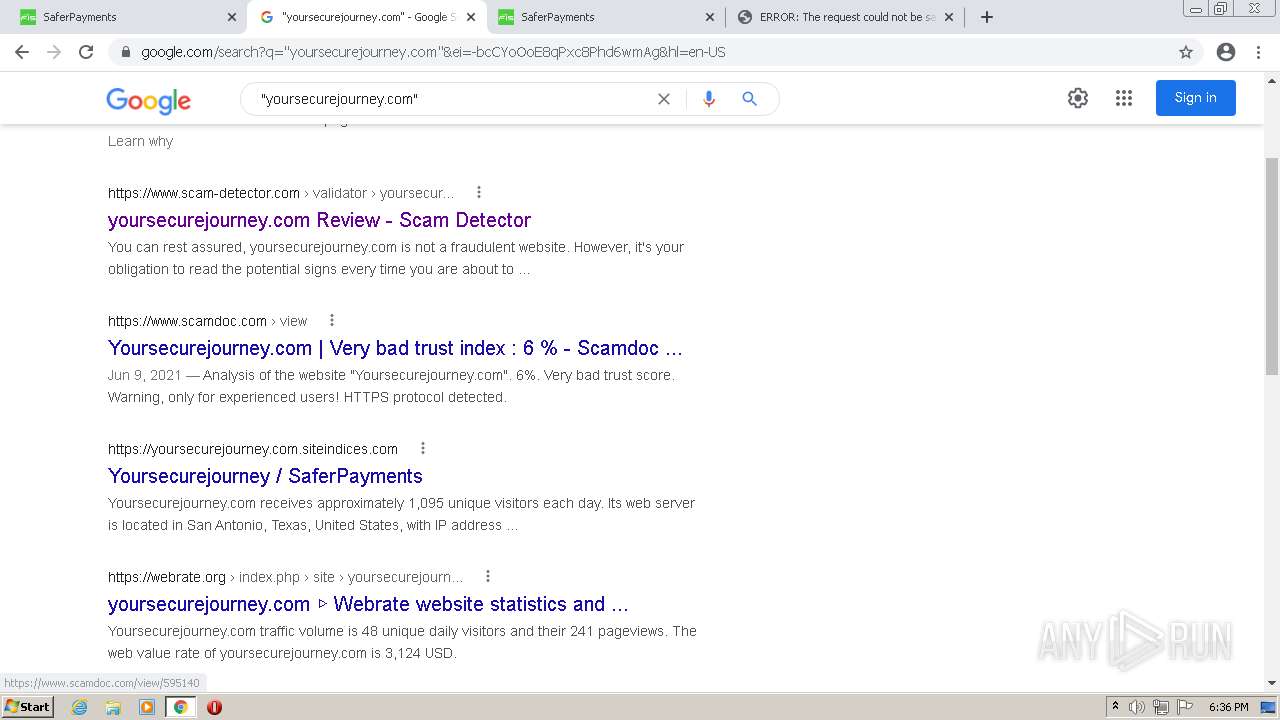Image resolution: width=1280 pixels, height=720 pixels.
Task: Focus the browser address bar
Action: point(650,52)
